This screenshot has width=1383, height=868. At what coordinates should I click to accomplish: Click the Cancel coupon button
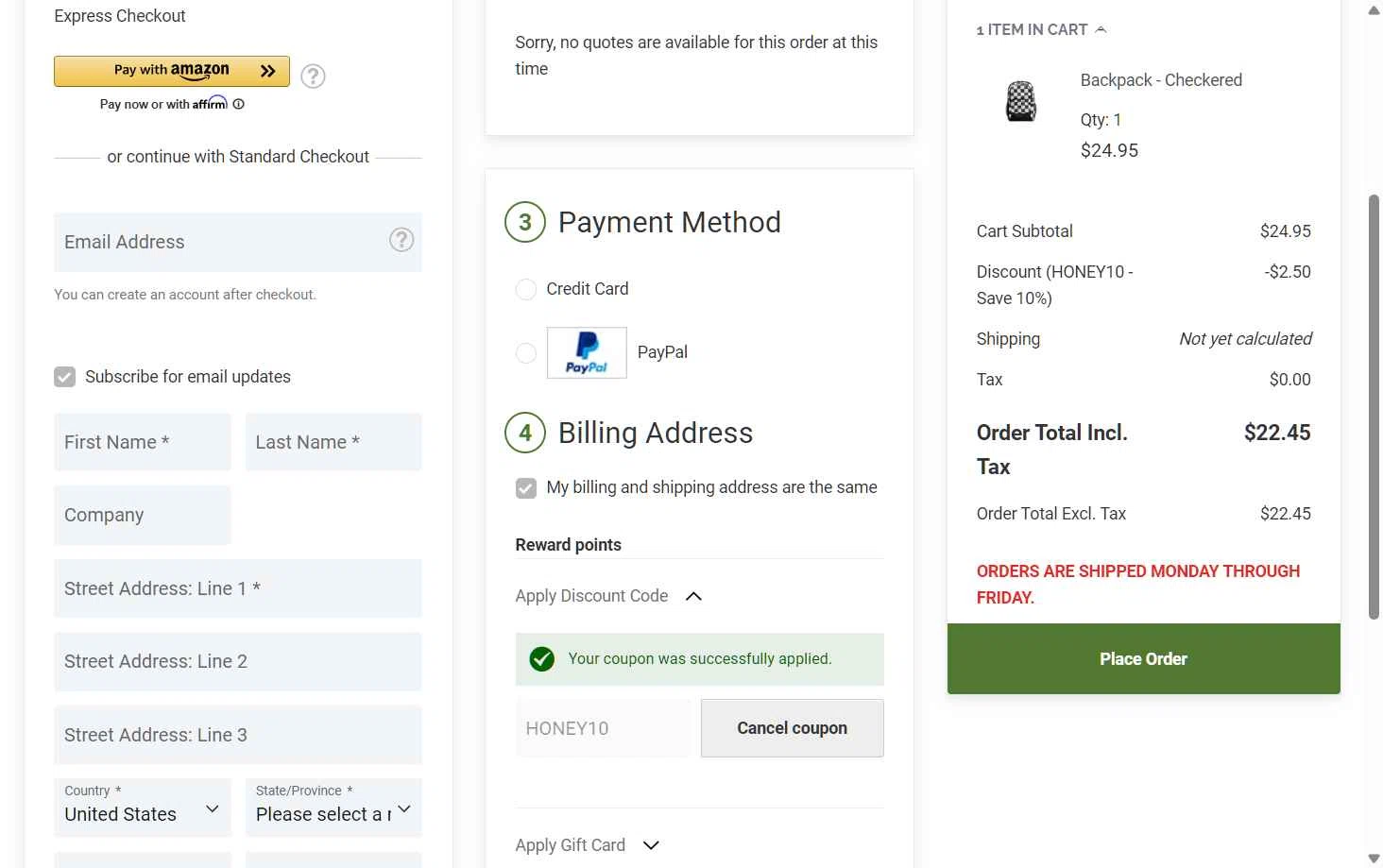pyautogui.click(x=792, y=728)
